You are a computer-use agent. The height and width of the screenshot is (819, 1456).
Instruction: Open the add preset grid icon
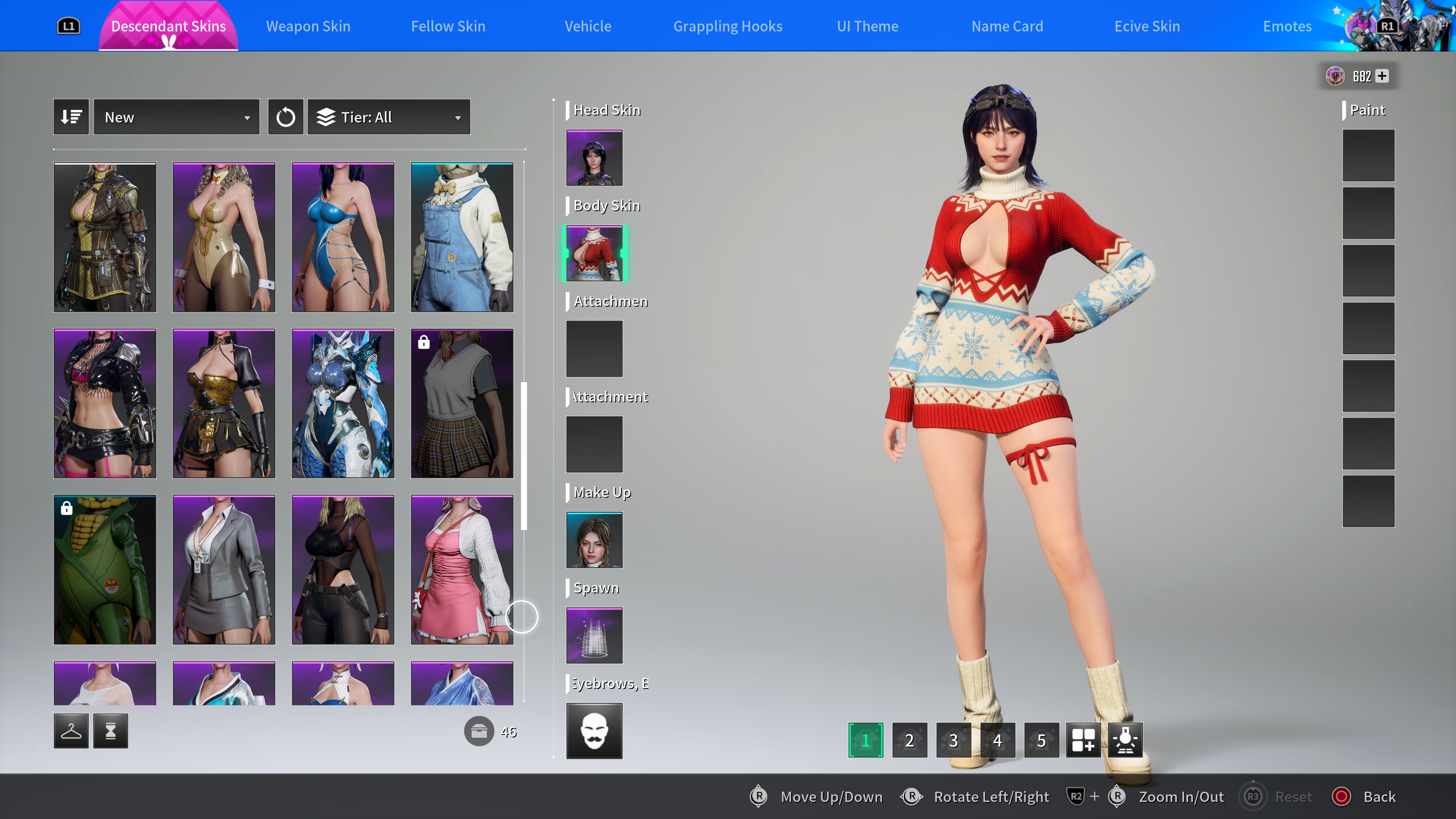(1083, 740)
